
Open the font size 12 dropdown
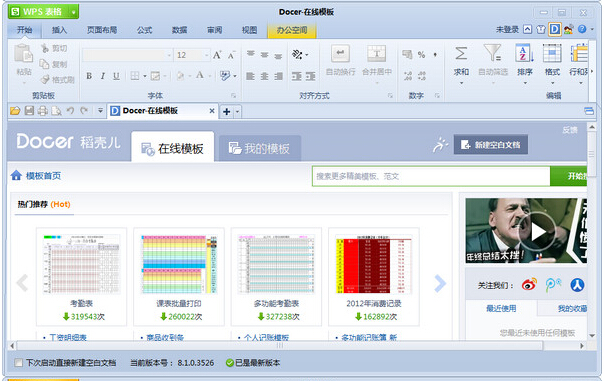tap(207, 56)
